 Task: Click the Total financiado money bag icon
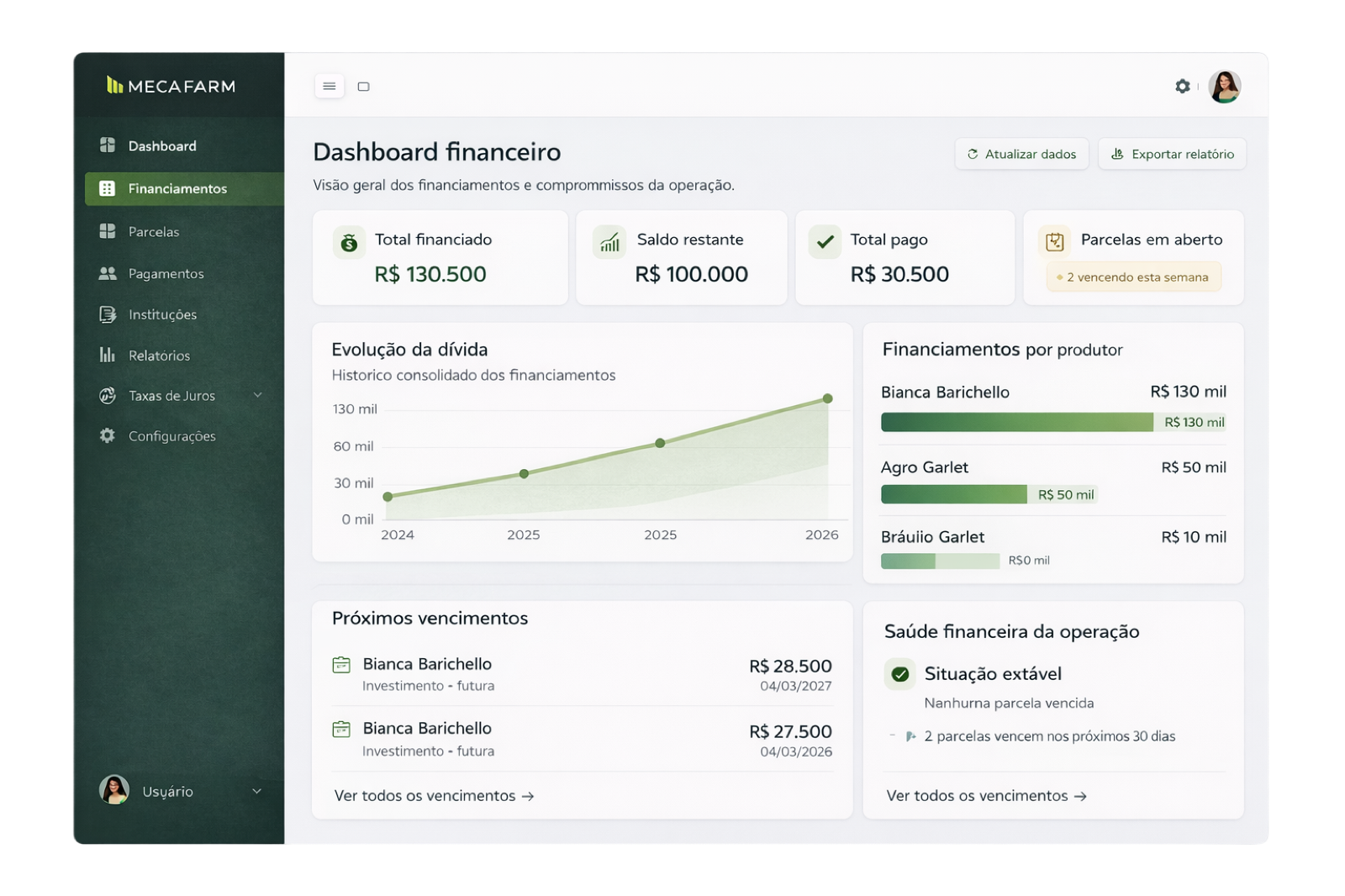point(349,243)
